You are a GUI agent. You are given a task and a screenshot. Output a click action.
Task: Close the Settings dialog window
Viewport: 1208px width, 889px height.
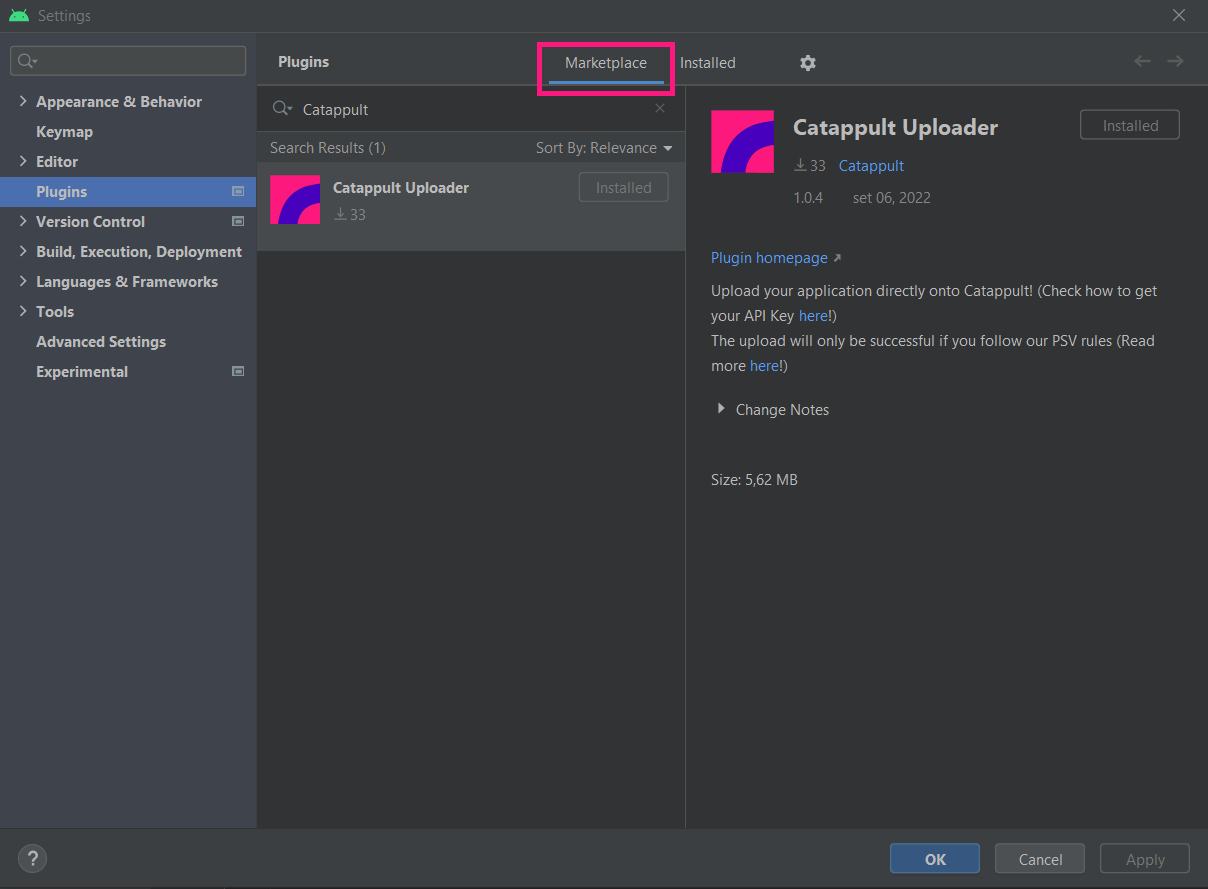pos(1179,15)
